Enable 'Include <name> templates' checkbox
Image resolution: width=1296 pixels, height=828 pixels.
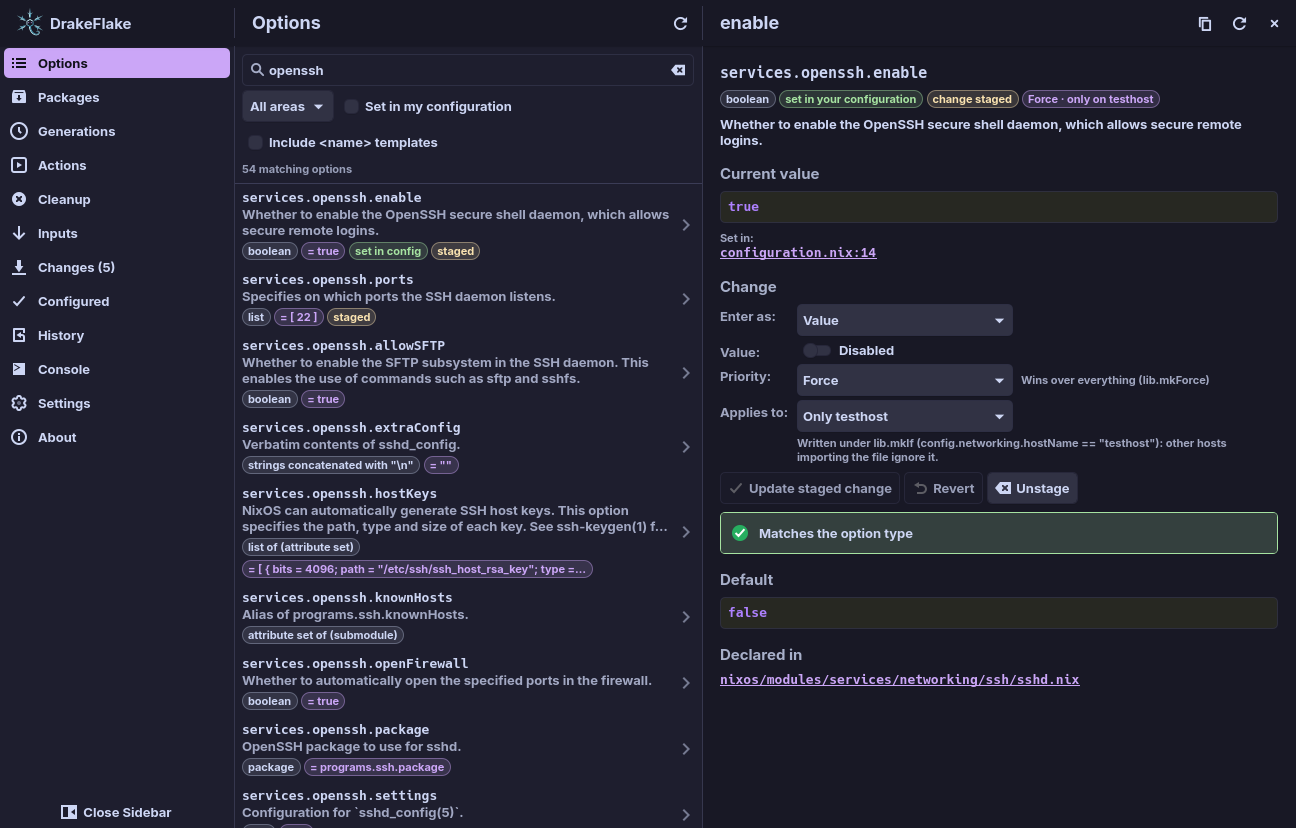coord(256,142)
